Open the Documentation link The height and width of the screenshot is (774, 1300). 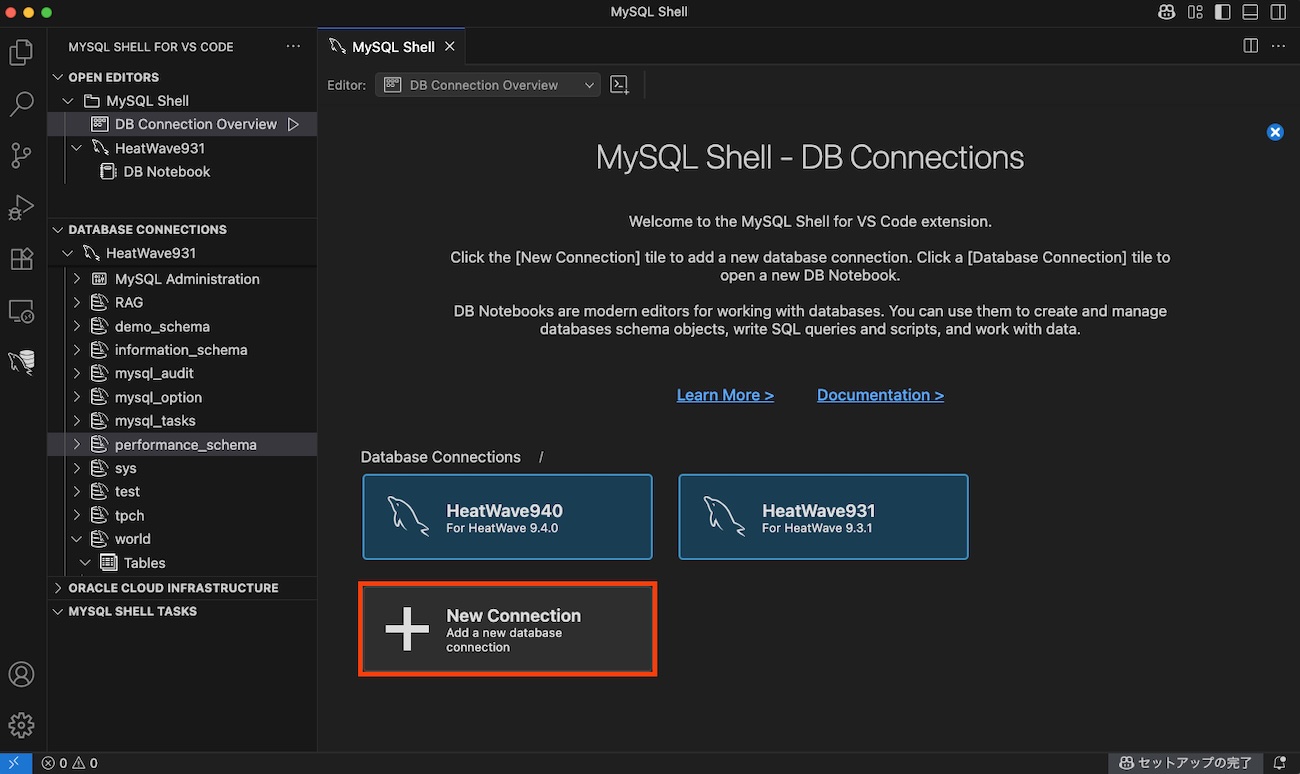coord(880,395)
